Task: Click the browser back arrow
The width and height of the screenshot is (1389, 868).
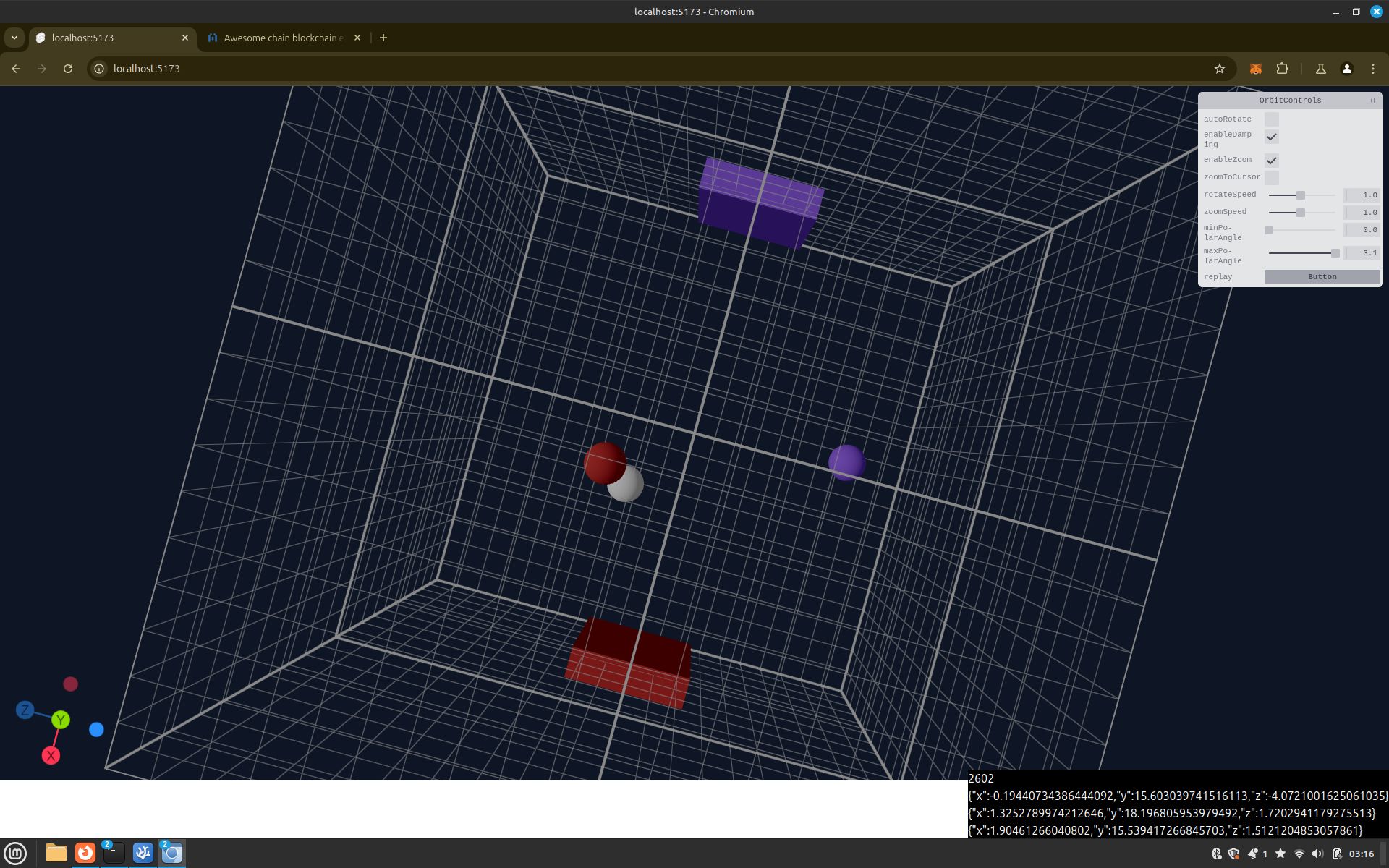Action: point(16,69)
